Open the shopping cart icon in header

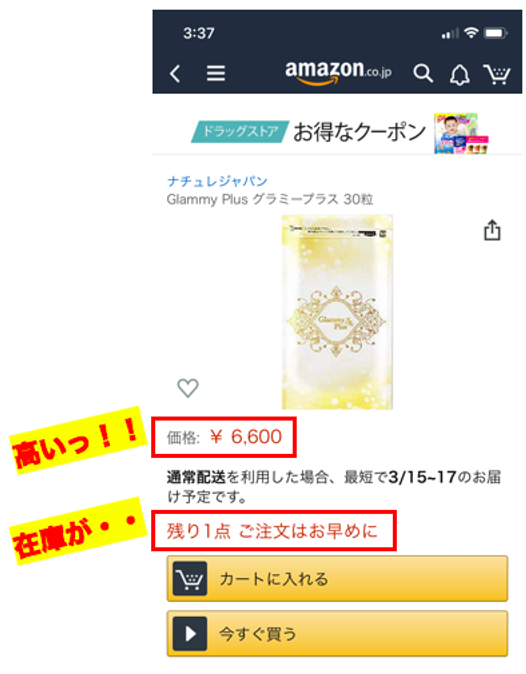click(497, 74)
